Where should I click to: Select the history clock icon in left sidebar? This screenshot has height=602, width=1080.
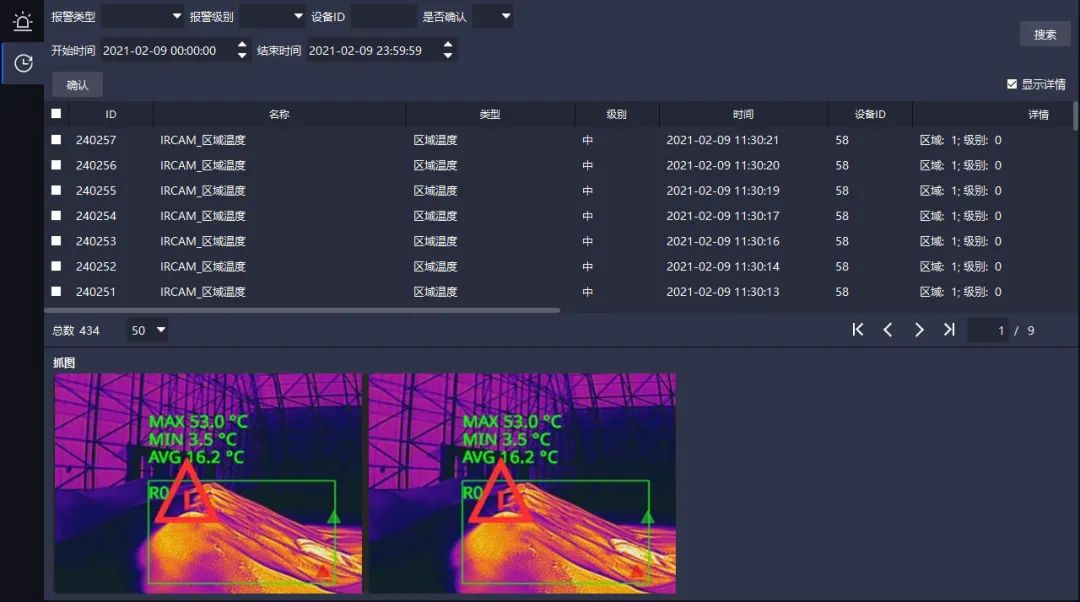pos(22,62)
